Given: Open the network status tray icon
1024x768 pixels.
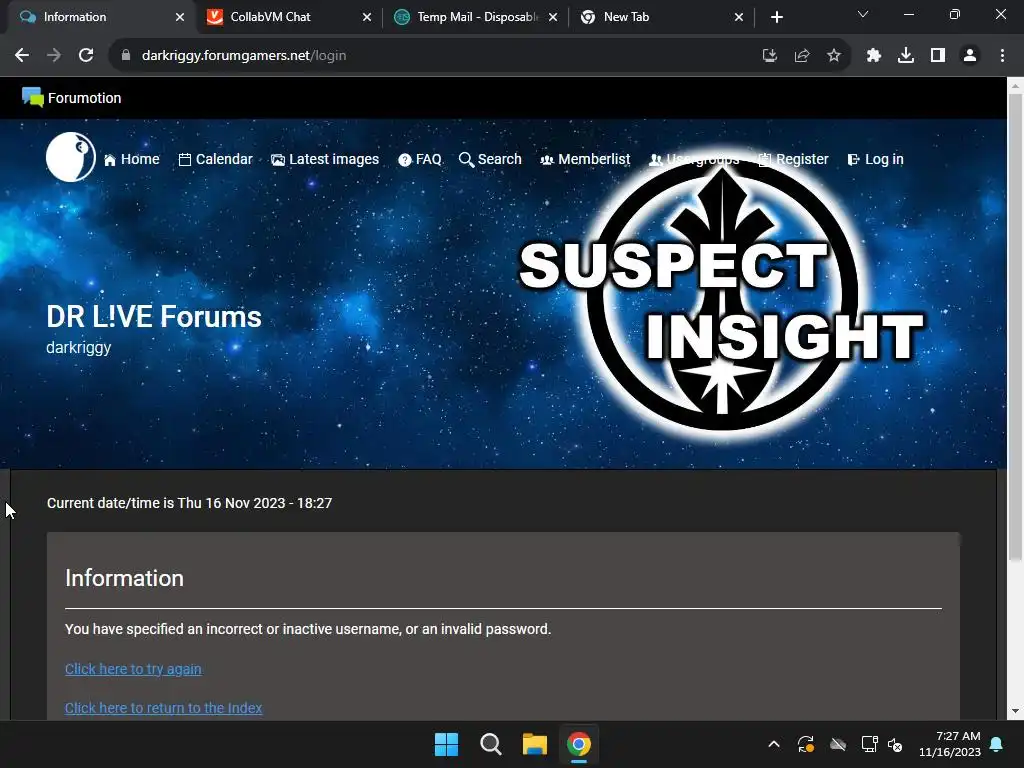Looking at the screenshot, I should 869,744.
